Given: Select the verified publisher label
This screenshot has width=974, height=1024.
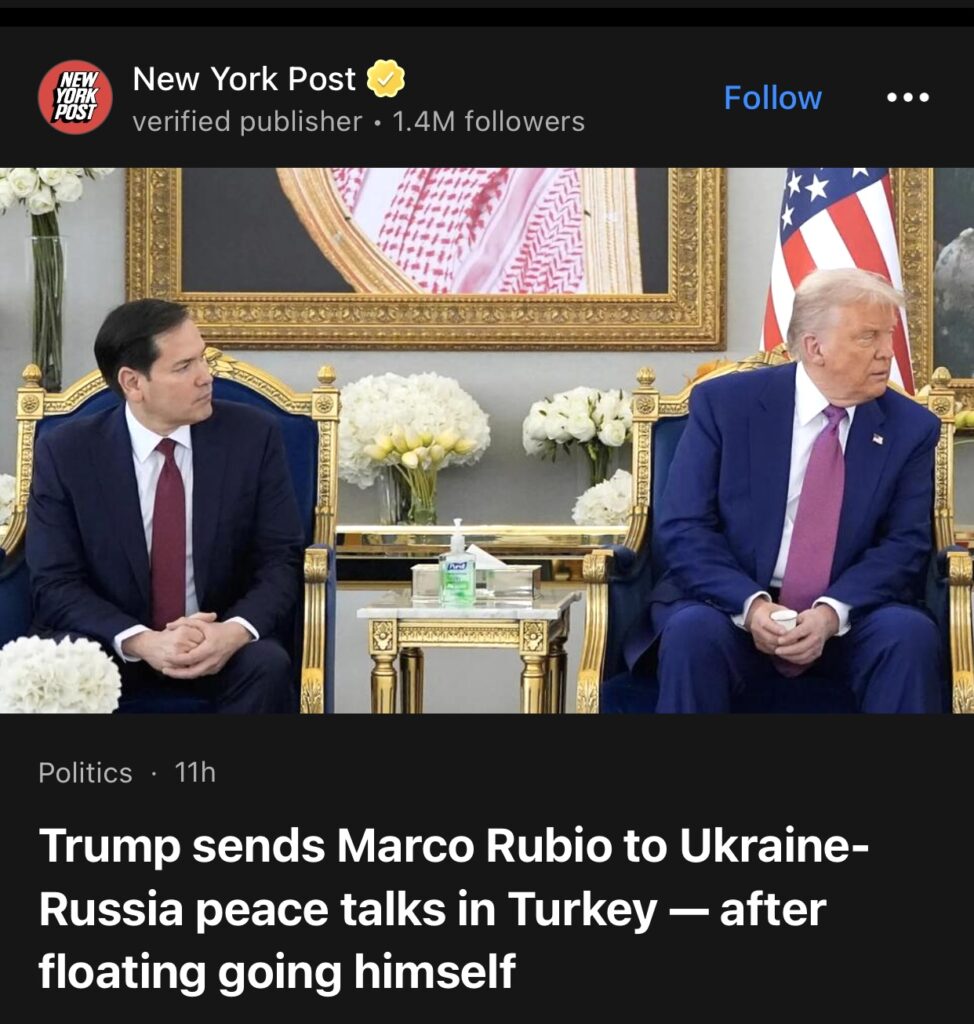Looking at the screenshot, I should [247, 121].
